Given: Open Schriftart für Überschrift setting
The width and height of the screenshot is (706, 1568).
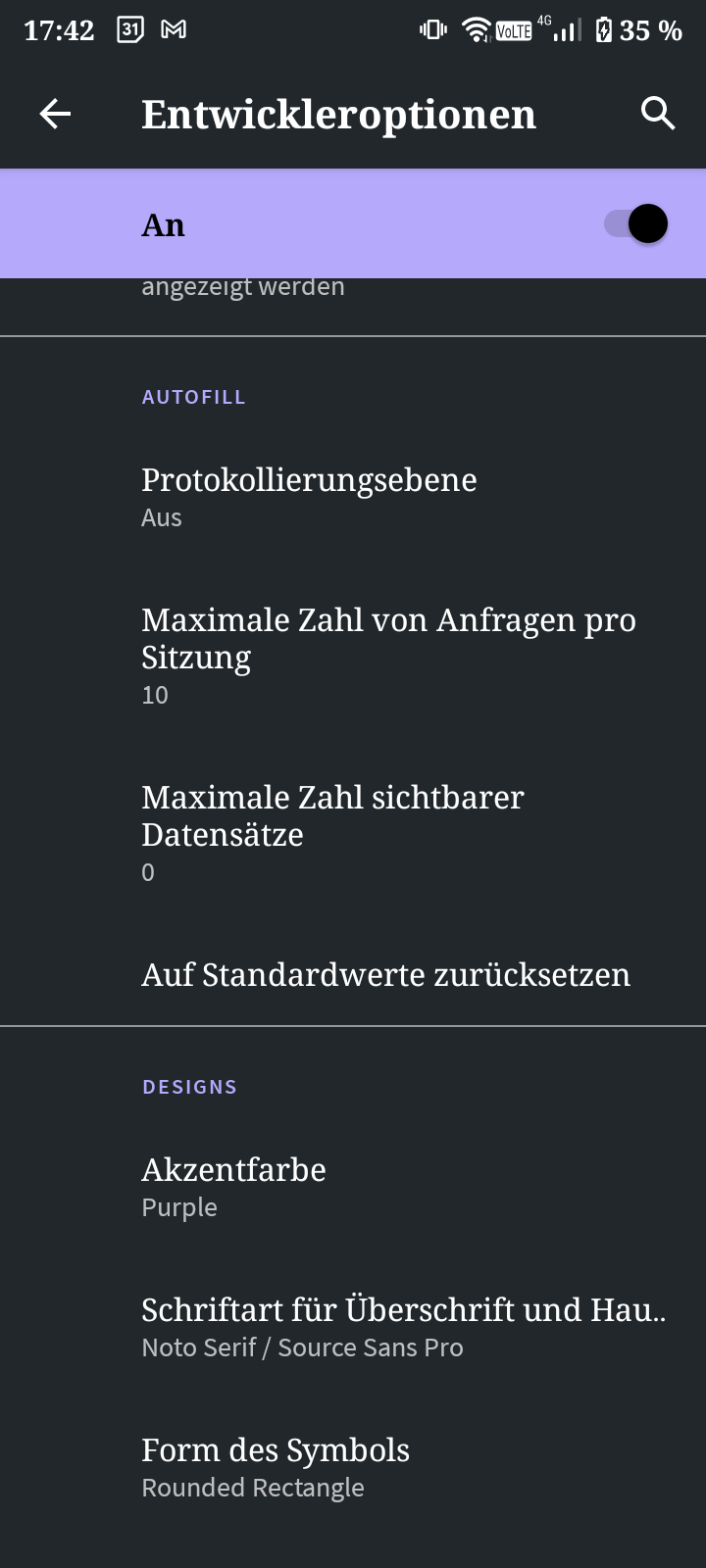Looking at the screenshot, I should (402, 1327).
